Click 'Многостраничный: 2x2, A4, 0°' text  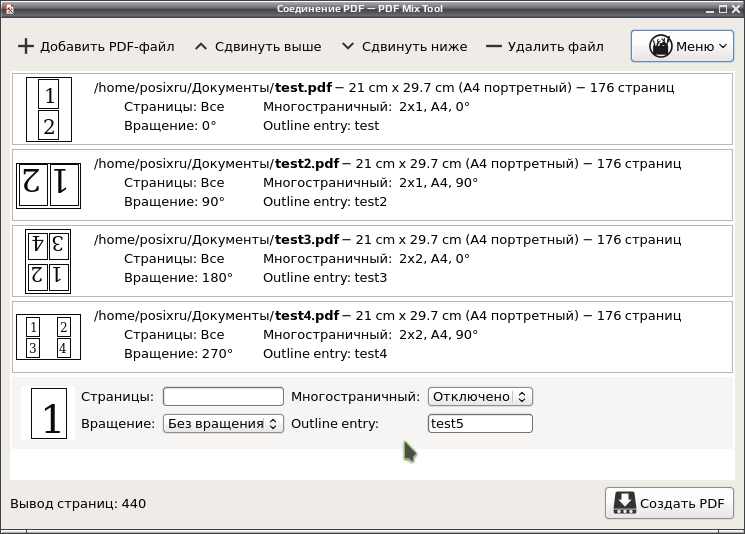pos(366,258)
